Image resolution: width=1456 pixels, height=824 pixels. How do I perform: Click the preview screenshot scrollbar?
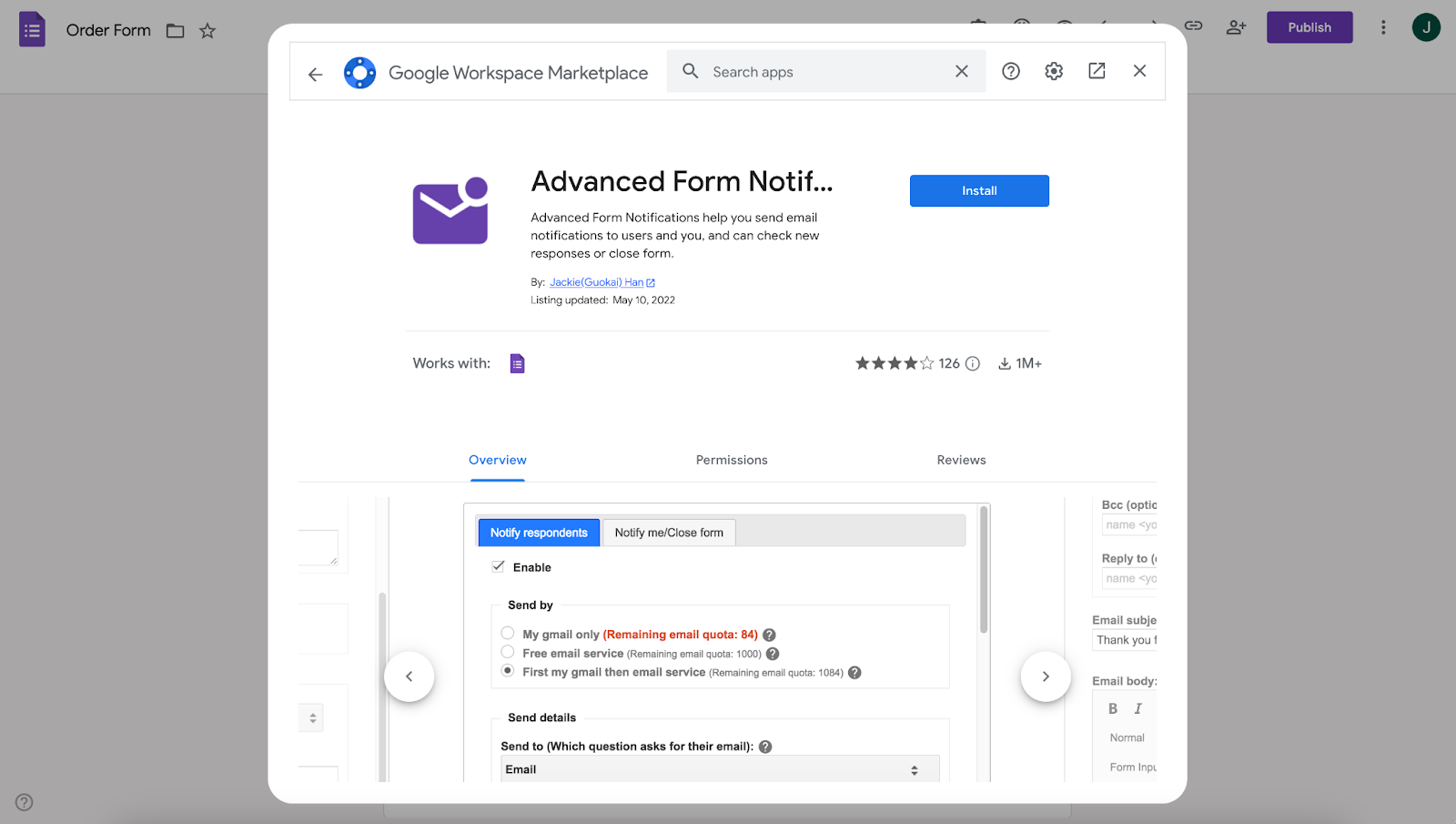click(x=983, y=570)
